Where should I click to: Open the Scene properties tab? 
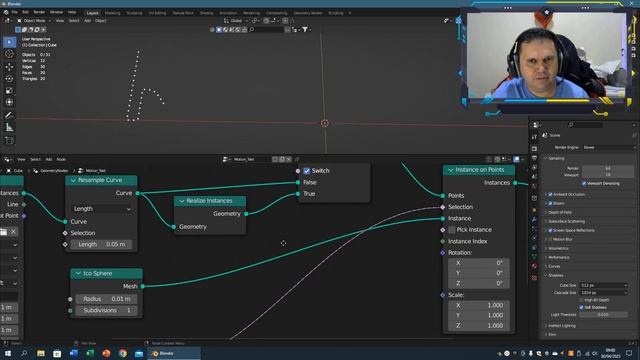[x=534, y=178]
